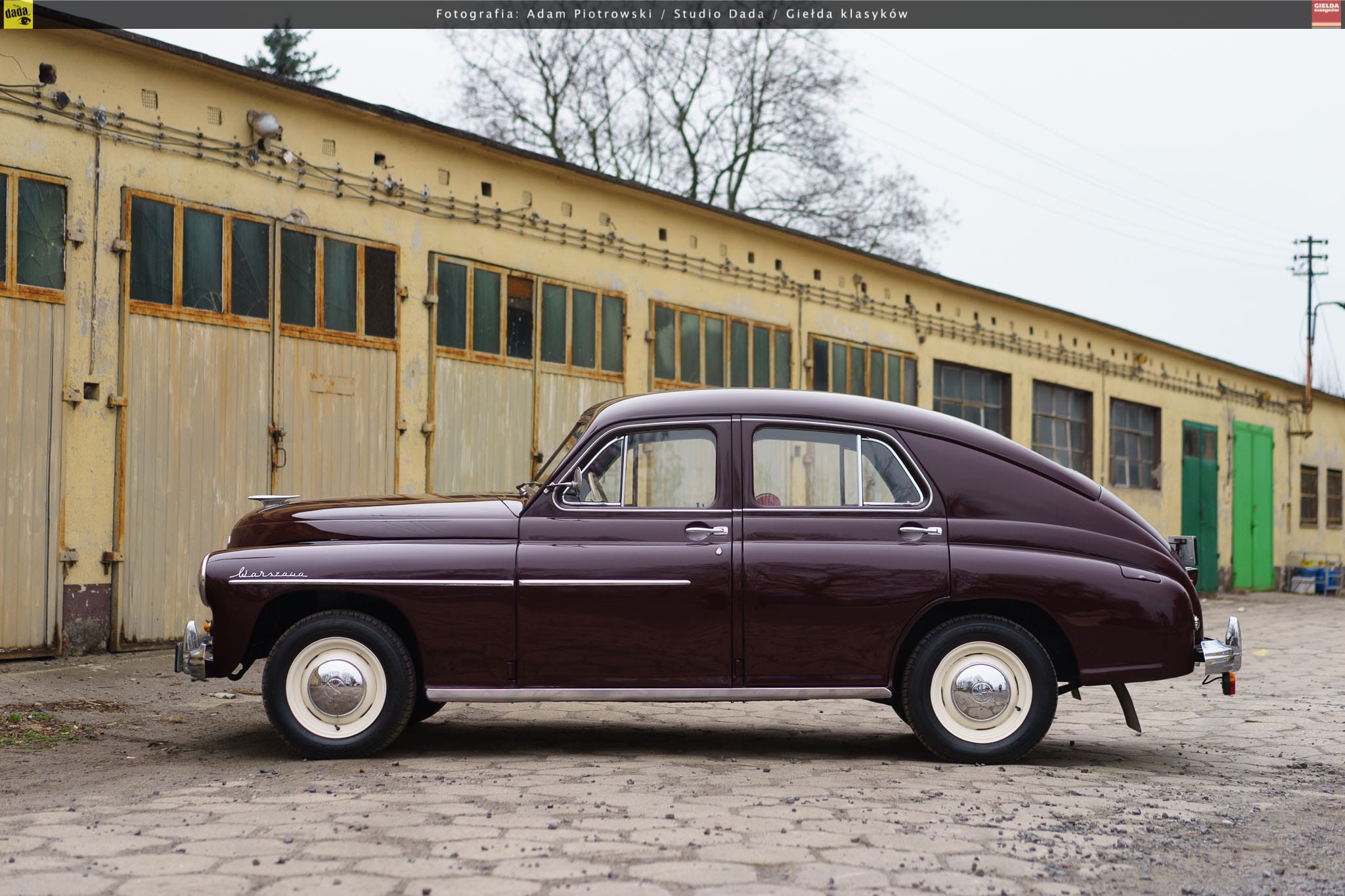1345x896 pixels.
Task: Click the chrome side sill trim strip
Action: click(657, 694)
